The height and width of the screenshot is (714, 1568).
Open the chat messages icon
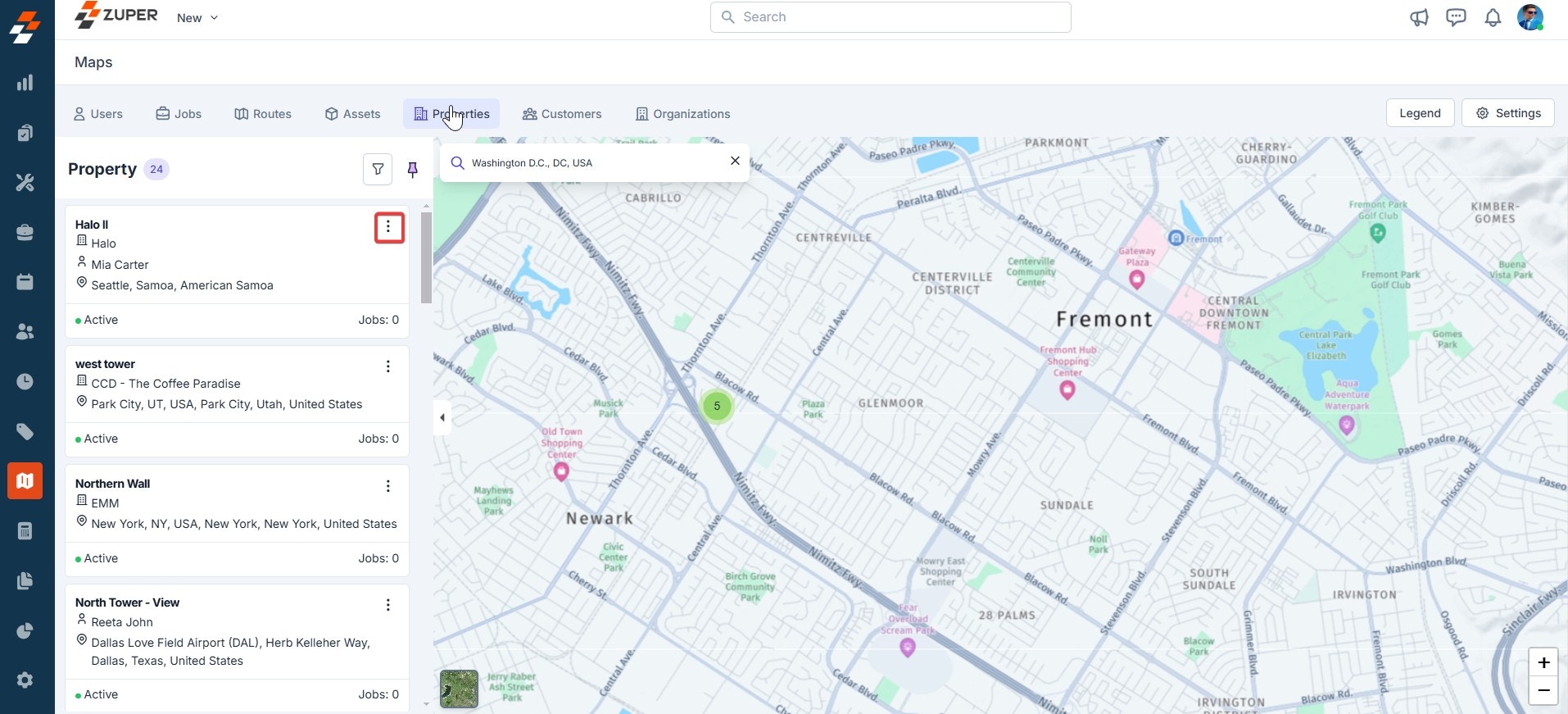coord(1456,17)
